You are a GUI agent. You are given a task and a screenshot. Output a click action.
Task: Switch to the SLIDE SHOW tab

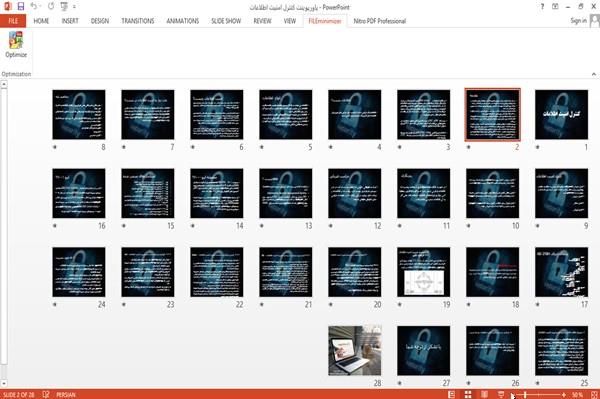(226, 21)
